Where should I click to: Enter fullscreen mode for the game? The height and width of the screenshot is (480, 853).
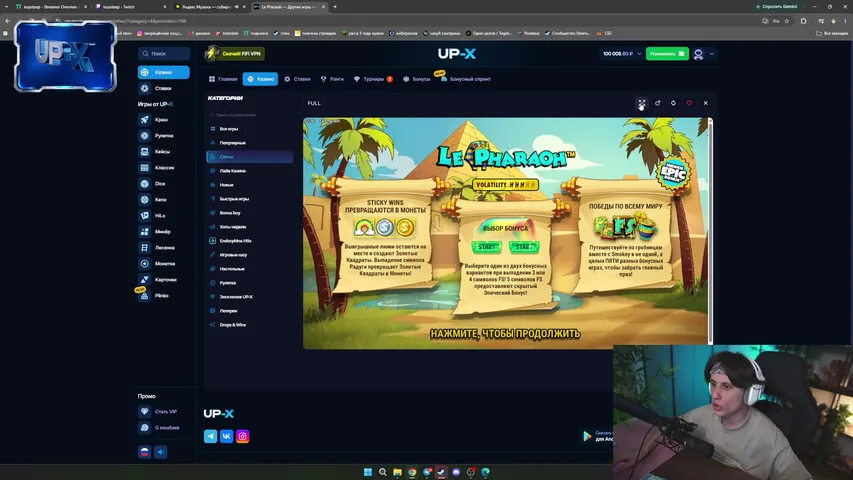click(642, 103)
